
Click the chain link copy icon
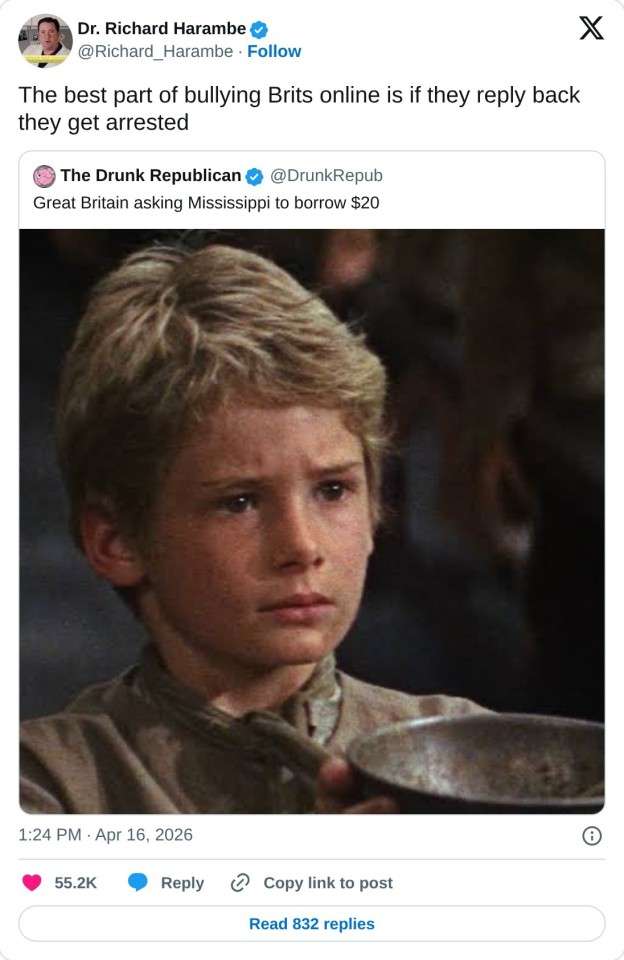tap(239, 882)
